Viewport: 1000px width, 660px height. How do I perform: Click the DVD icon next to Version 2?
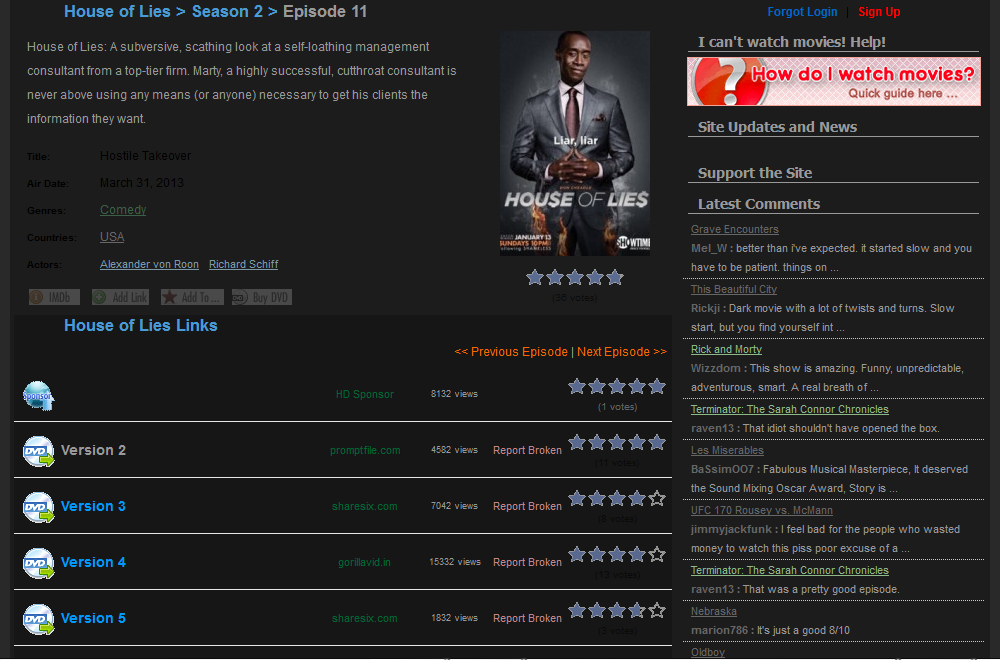(38, 450)
